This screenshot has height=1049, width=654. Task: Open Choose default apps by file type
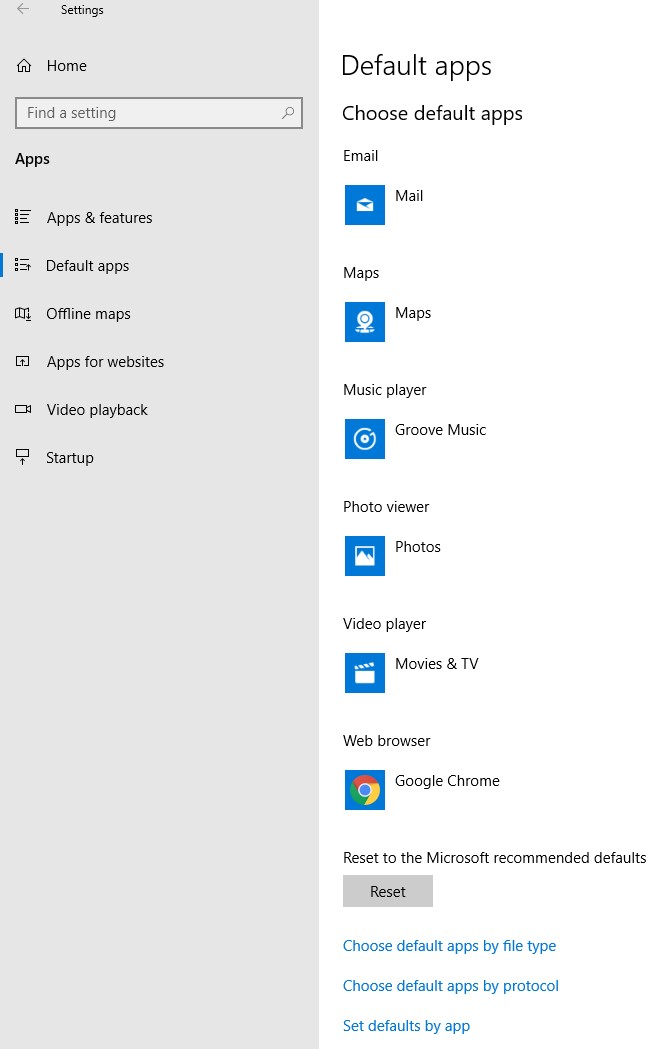tap(449, 946)
